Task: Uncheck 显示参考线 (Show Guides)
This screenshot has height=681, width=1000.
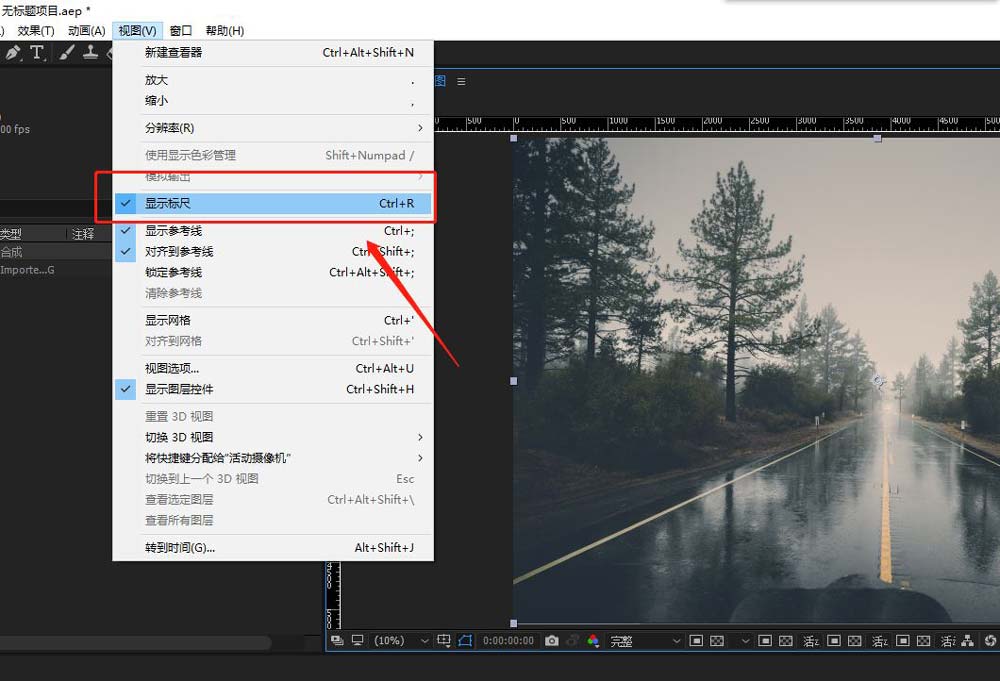Action: click(273, 231)
